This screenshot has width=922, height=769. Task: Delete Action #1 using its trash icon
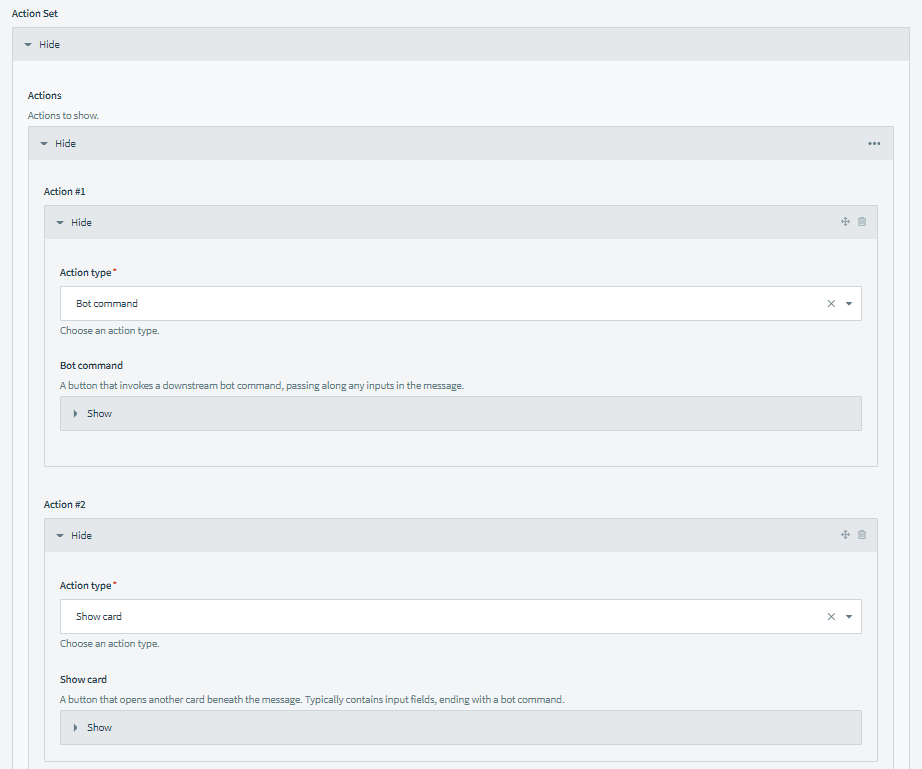[x=862, y=222]
